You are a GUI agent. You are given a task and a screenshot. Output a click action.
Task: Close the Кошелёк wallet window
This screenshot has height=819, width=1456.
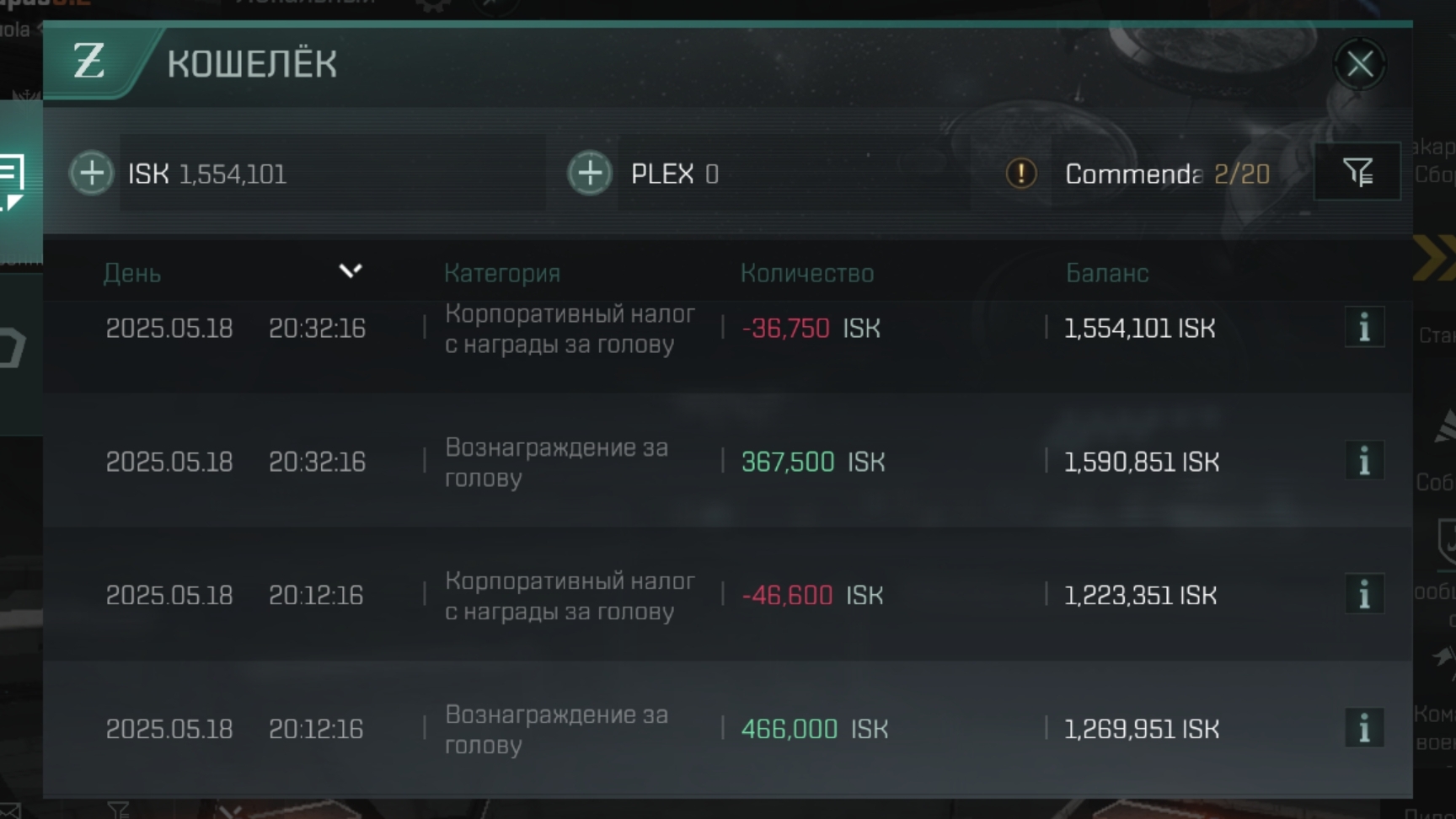(1359, 64)
